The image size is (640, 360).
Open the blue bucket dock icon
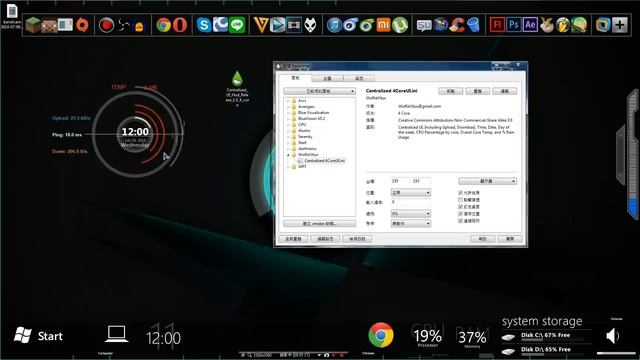(473, 25)
